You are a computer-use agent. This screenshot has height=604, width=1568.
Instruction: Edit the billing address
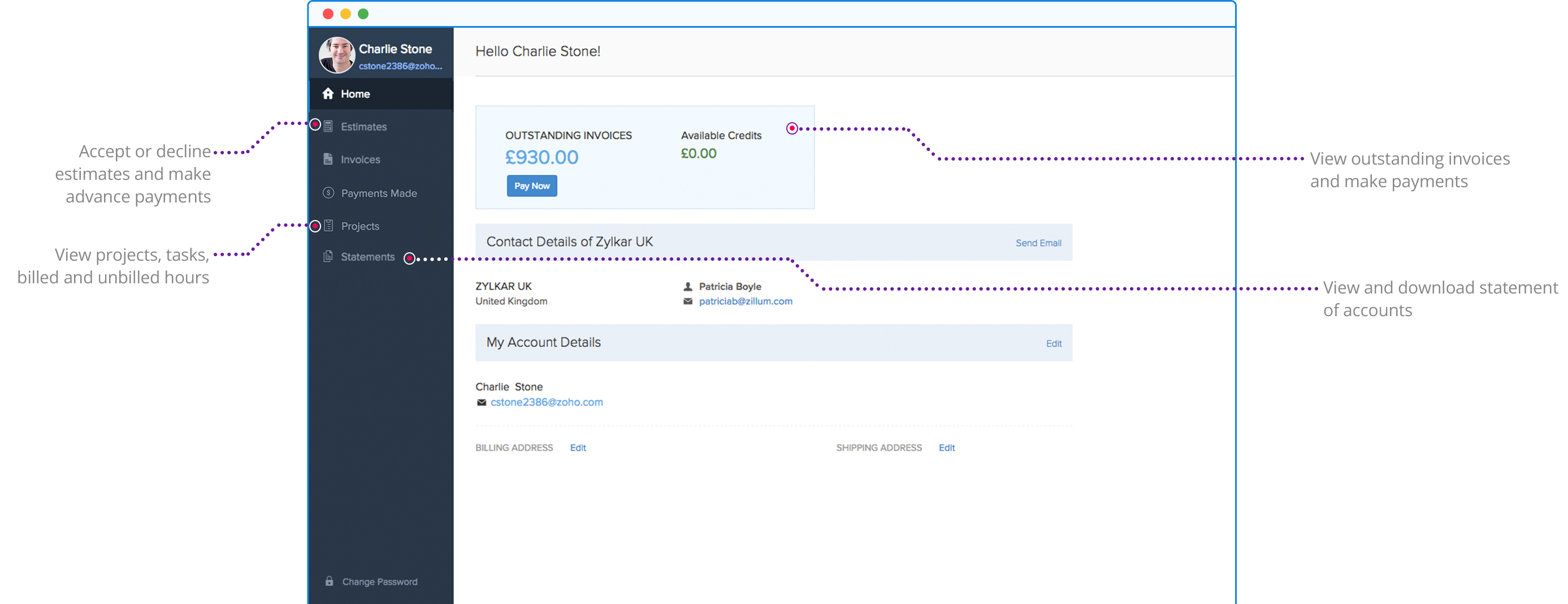coord(578,448)
